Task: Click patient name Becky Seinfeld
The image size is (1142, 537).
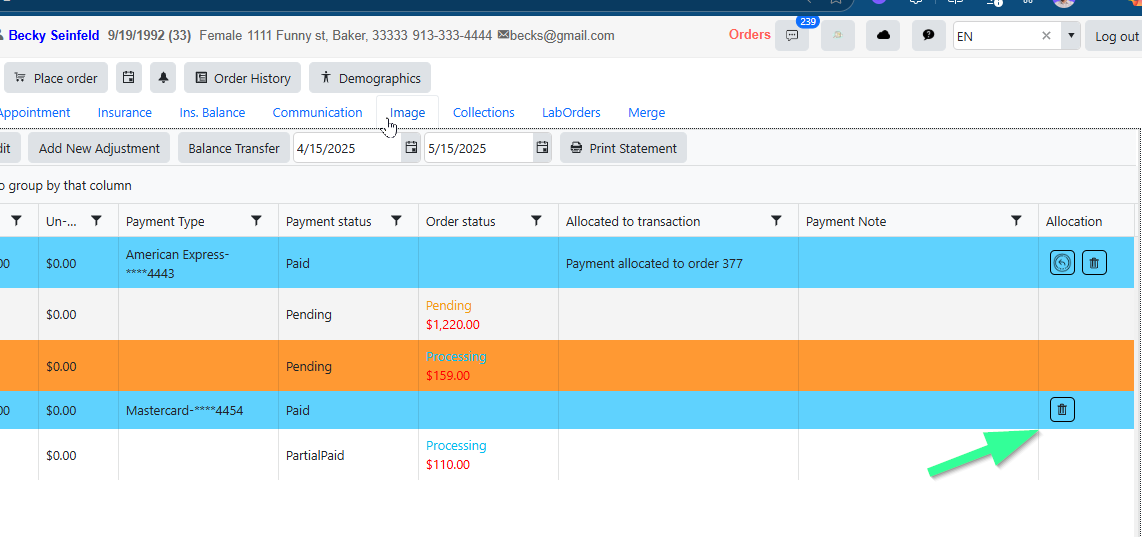Action: [54, 35]
